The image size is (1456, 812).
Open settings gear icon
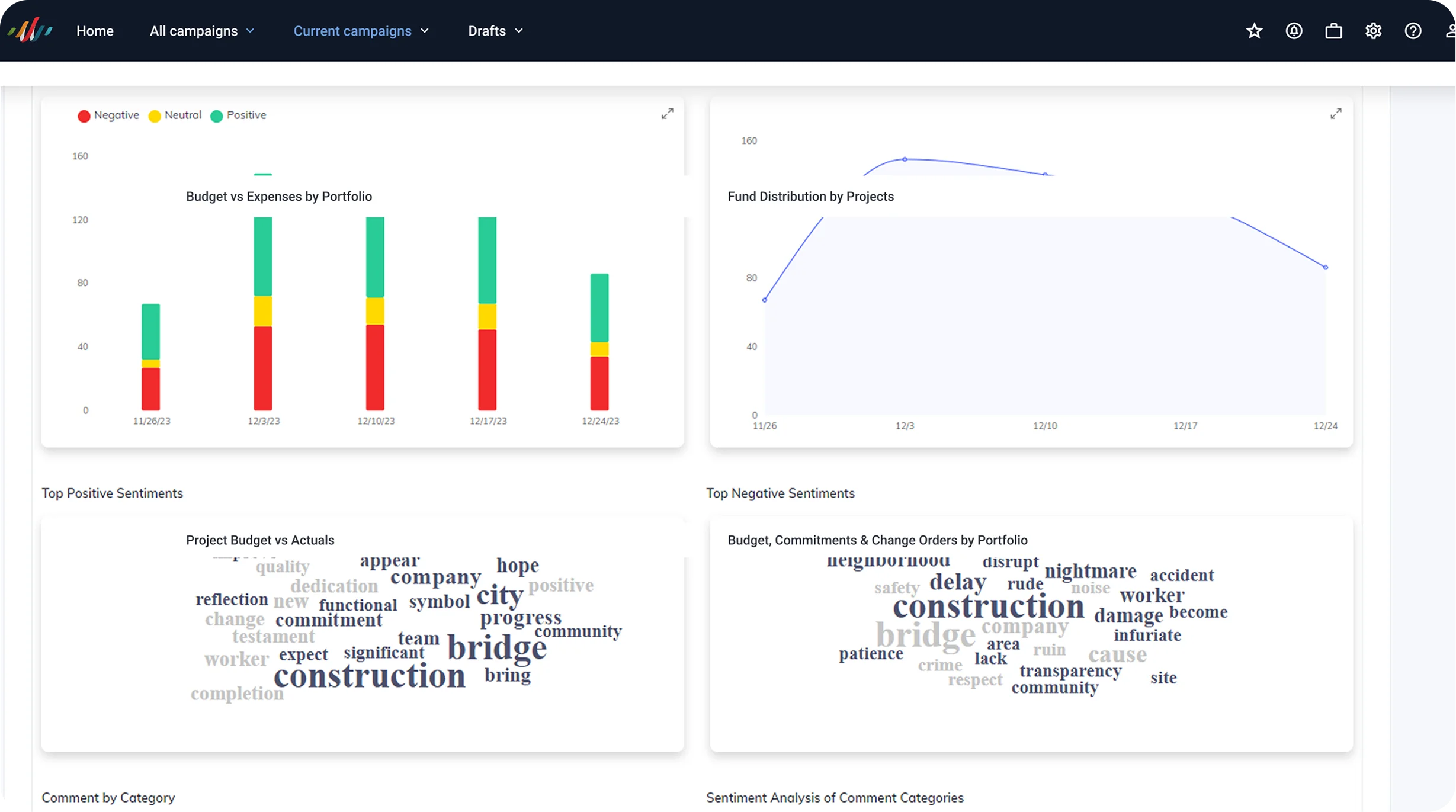[x=1373, y=31]
